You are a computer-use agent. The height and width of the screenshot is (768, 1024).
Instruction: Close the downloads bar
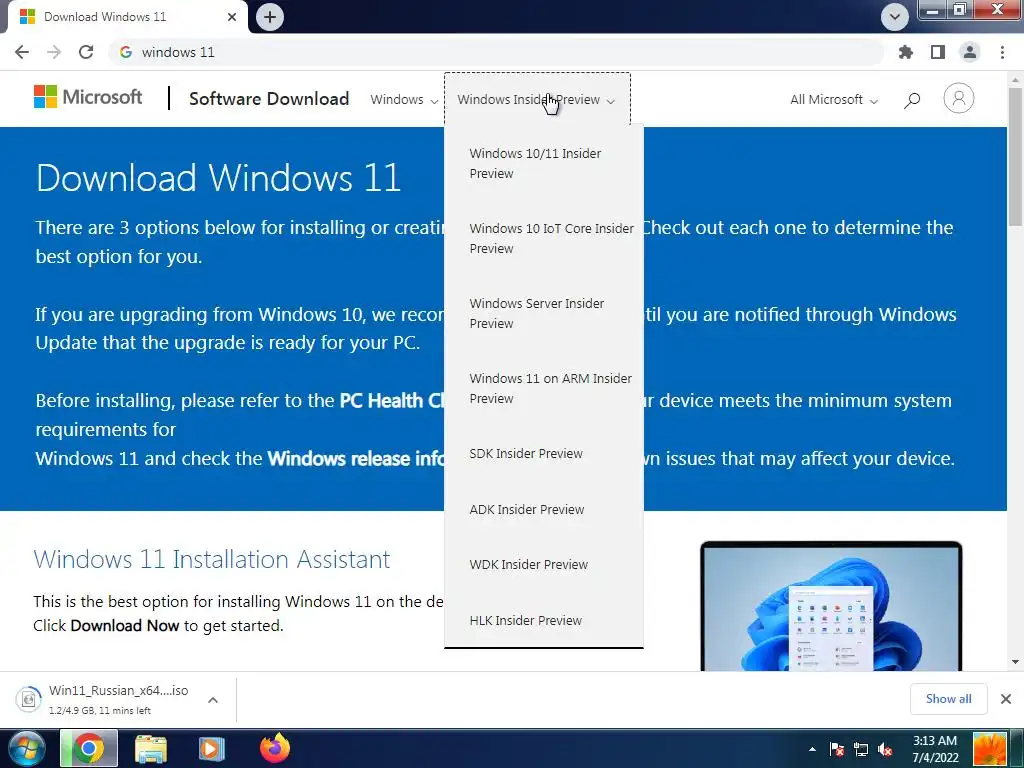pyautogui.click(x=1006, y=699)
